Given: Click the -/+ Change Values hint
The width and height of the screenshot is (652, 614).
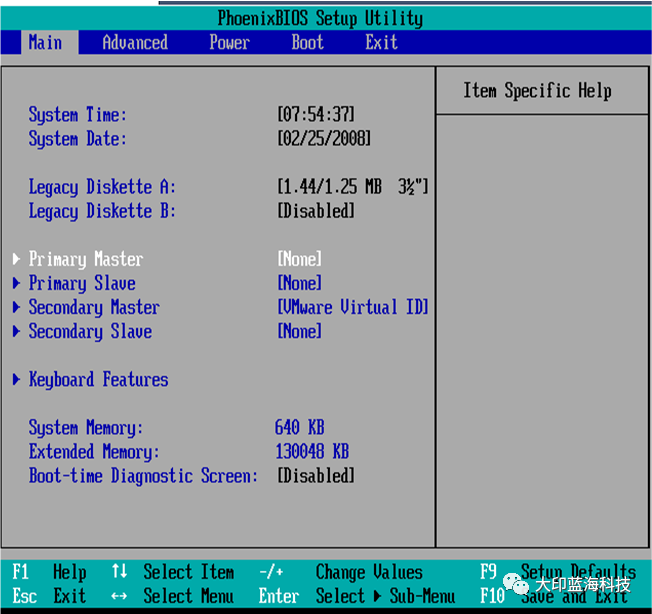Looking at the screenshot, I should click(341, 572).
